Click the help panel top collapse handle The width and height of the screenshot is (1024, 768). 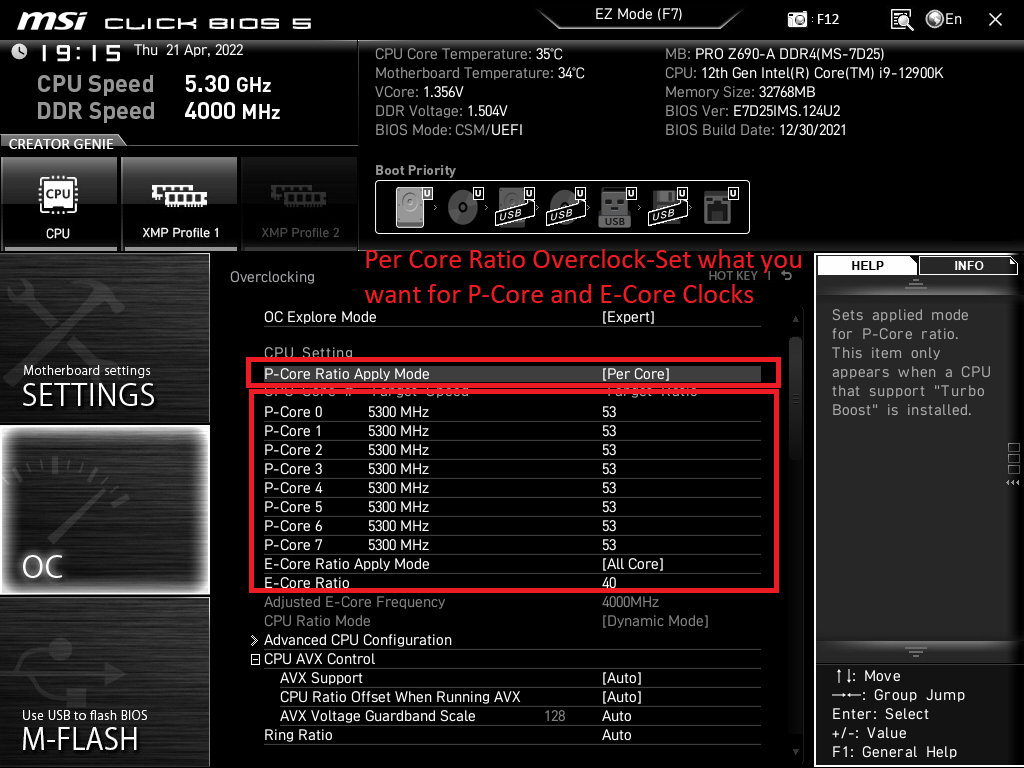(x=916, y=283)
